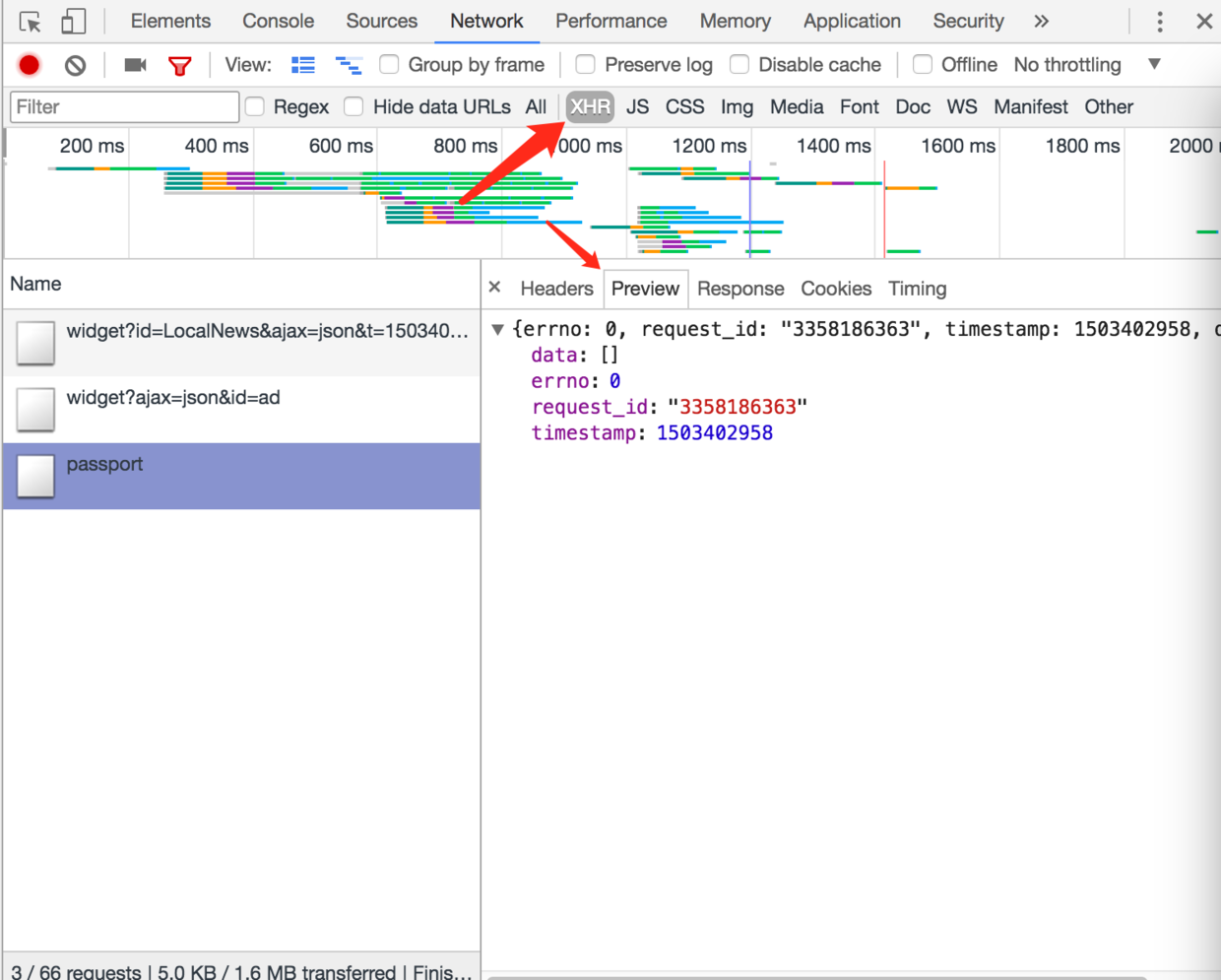The height and width of the screenshot is (980, 1221).
Task: Filter requests by Other type
Action: point(1109,106)
